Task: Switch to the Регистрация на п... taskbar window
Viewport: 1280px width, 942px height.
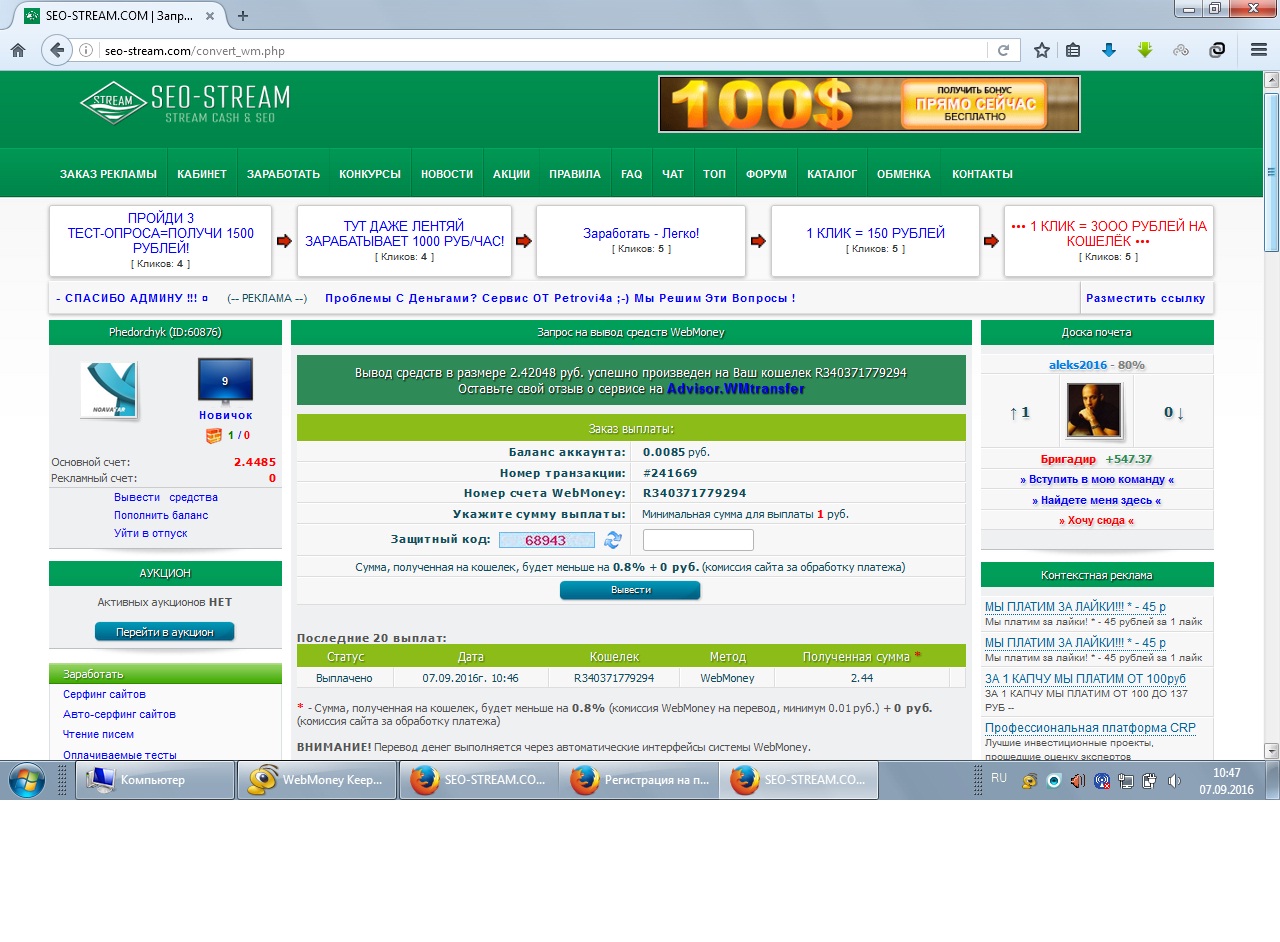Action: point(639,780)
